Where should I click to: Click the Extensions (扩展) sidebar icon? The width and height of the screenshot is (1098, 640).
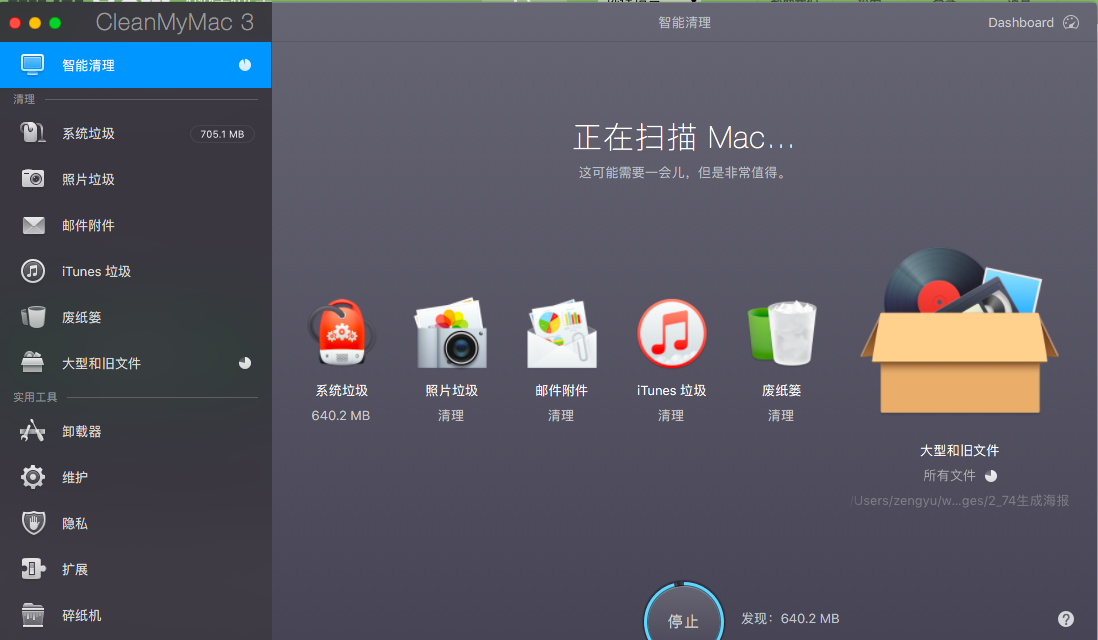[x=33, y=569]
